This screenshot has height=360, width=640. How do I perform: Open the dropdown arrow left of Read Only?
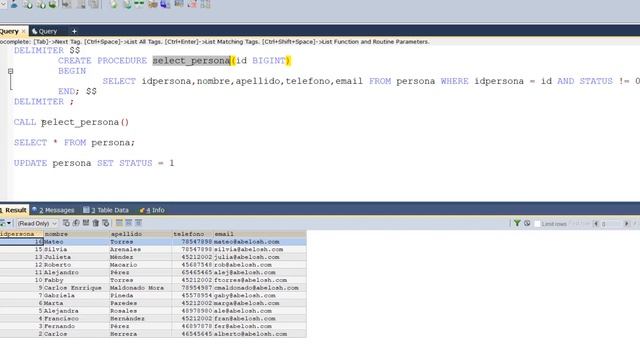(x=9, y=223)
